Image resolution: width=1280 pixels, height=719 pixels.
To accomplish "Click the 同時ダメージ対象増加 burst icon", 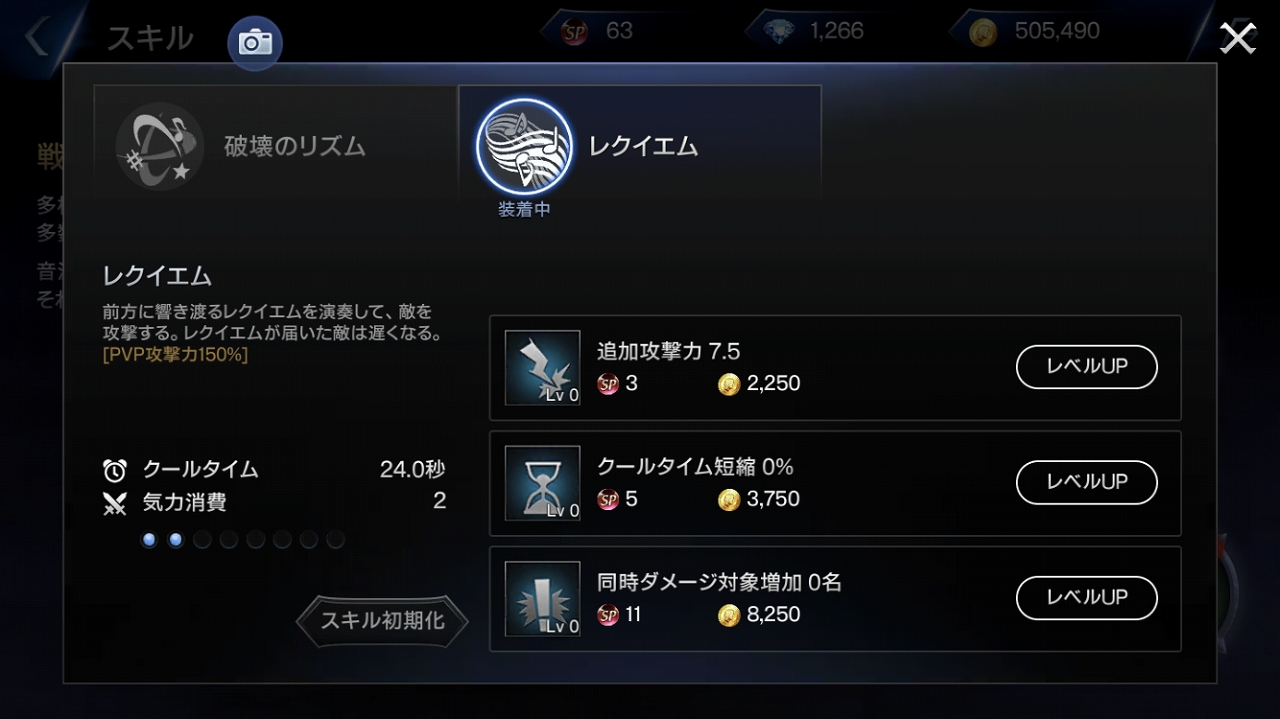I will pos(543,599).
